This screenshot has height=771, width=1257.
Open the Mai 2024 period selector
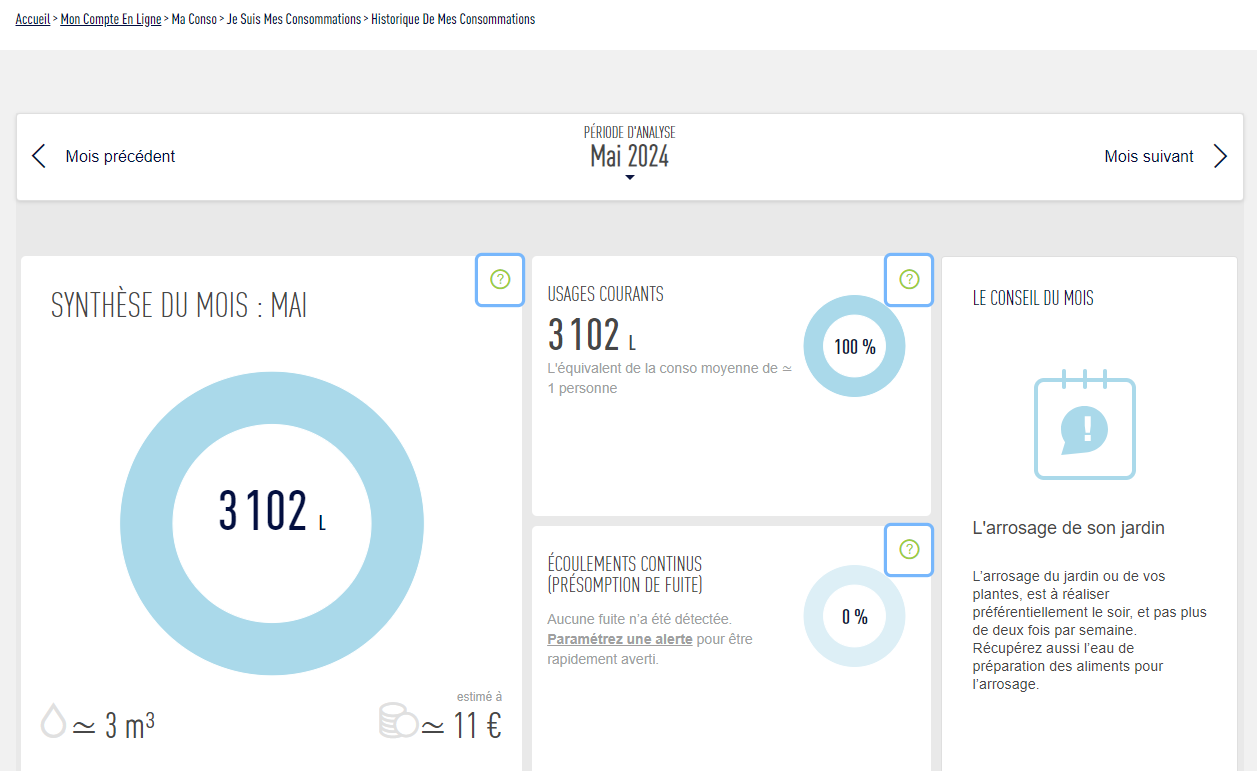pos(629,156)
